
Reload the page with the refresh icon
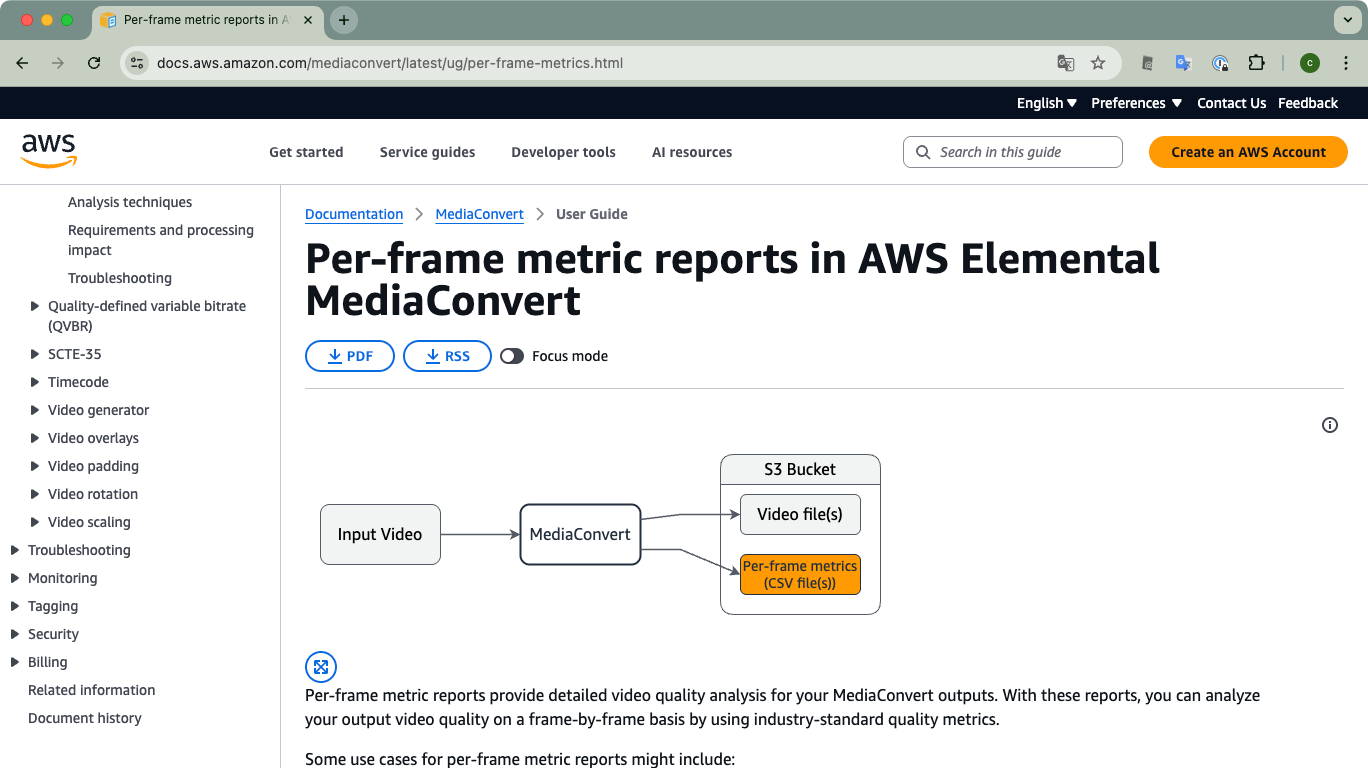tap(94, 63)
